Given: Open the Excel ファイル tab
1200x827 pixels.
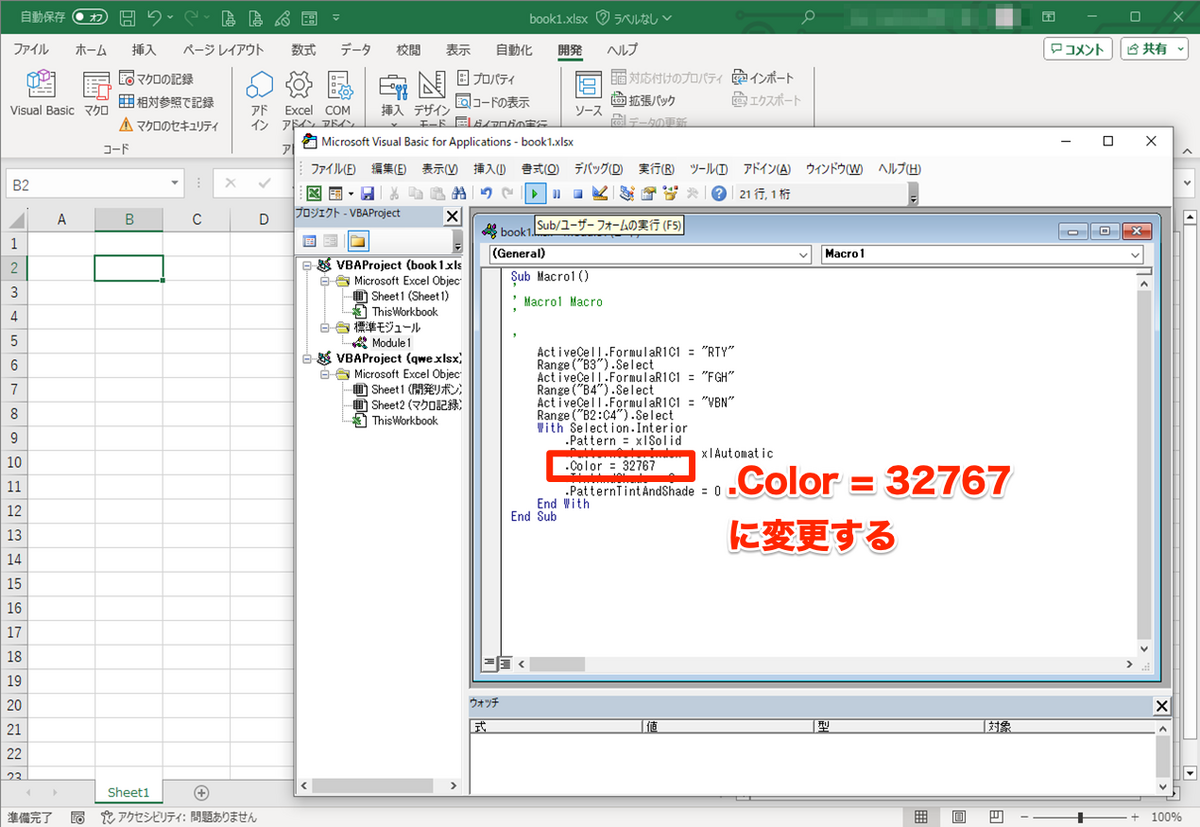Looking at the screenshot, I should 30,50.
